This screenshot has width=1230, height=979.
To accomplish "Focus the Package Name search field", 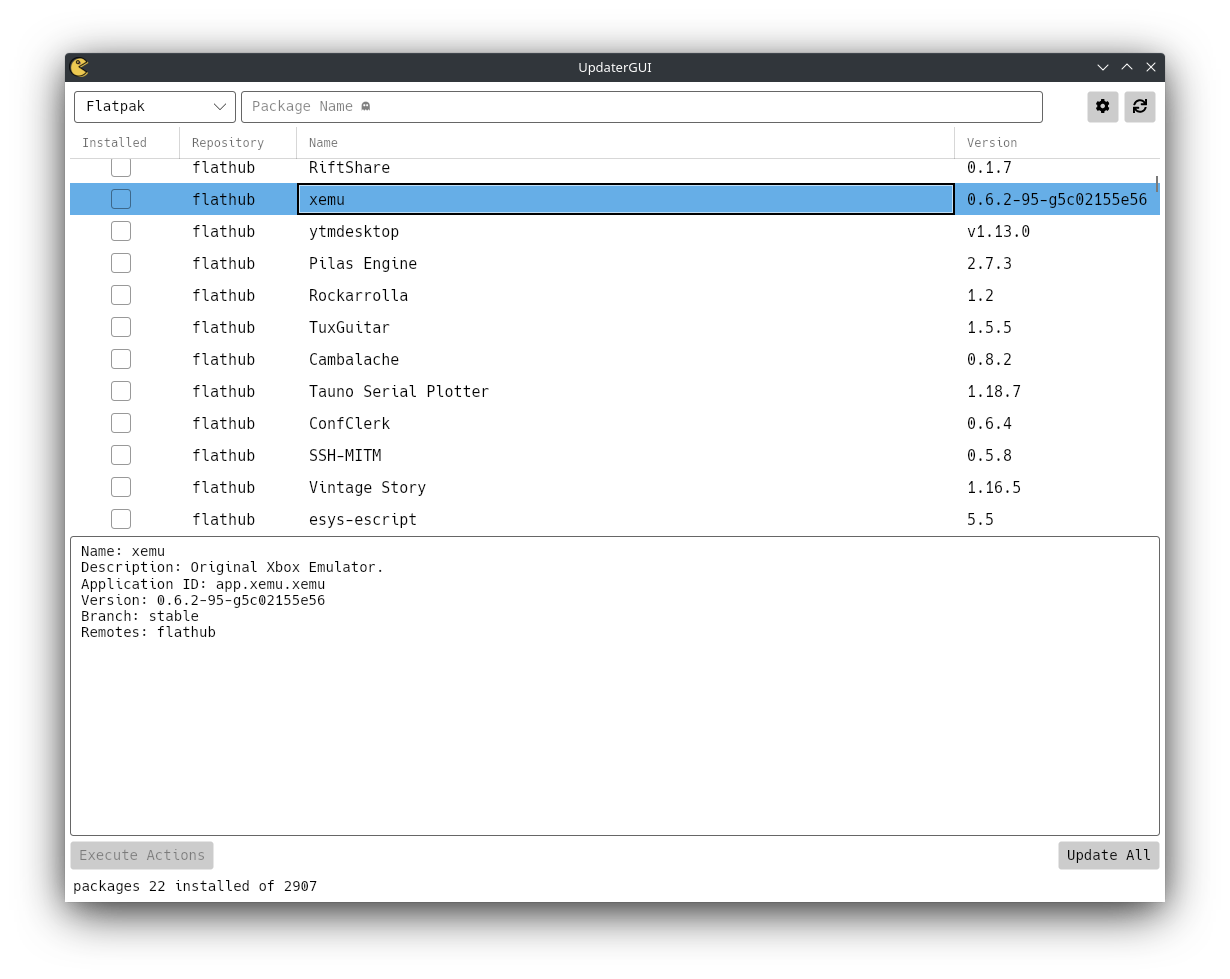I will coord(642,107).
